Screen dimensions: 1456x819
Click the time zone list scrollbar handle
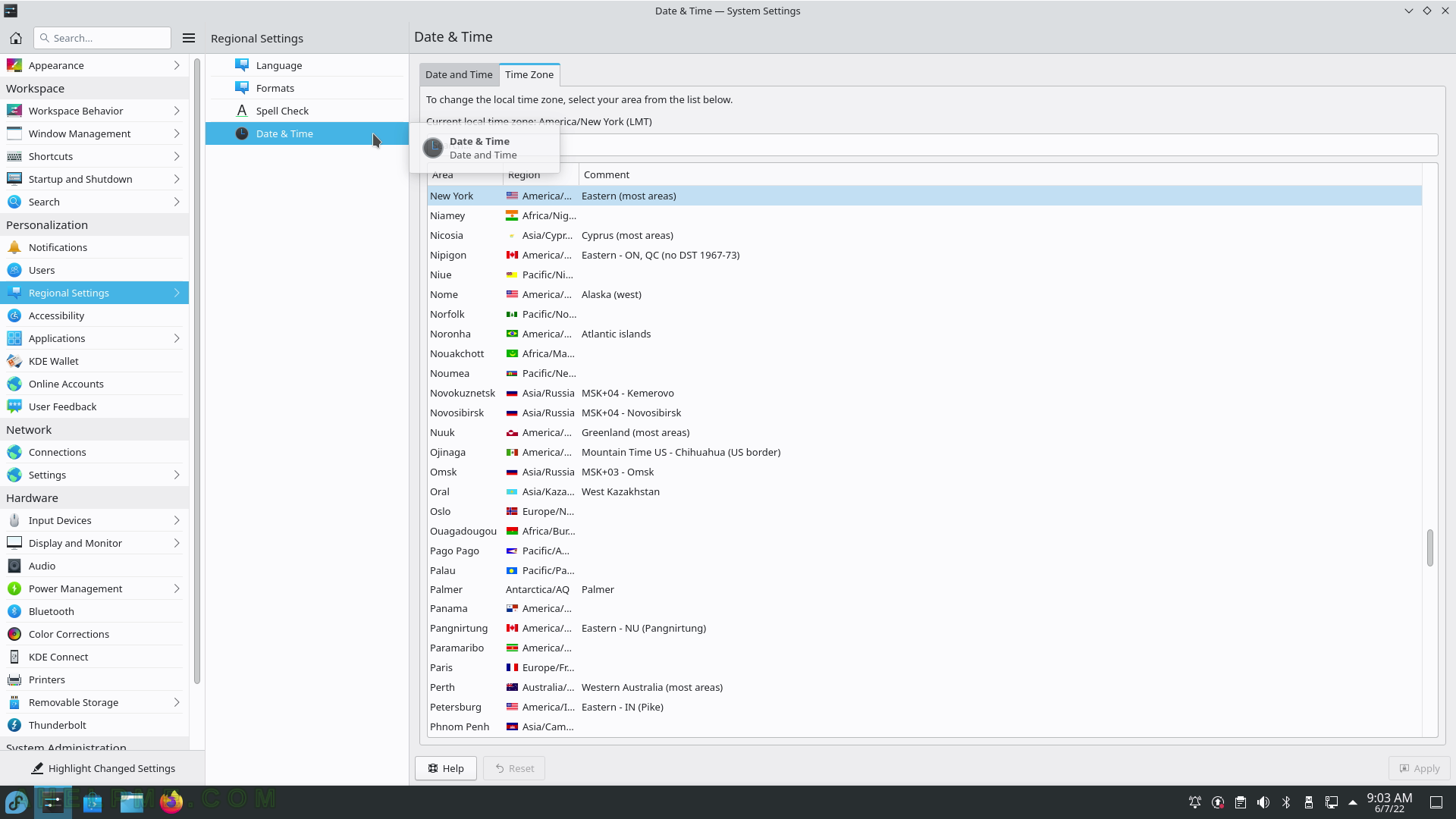coord(1430,548)
